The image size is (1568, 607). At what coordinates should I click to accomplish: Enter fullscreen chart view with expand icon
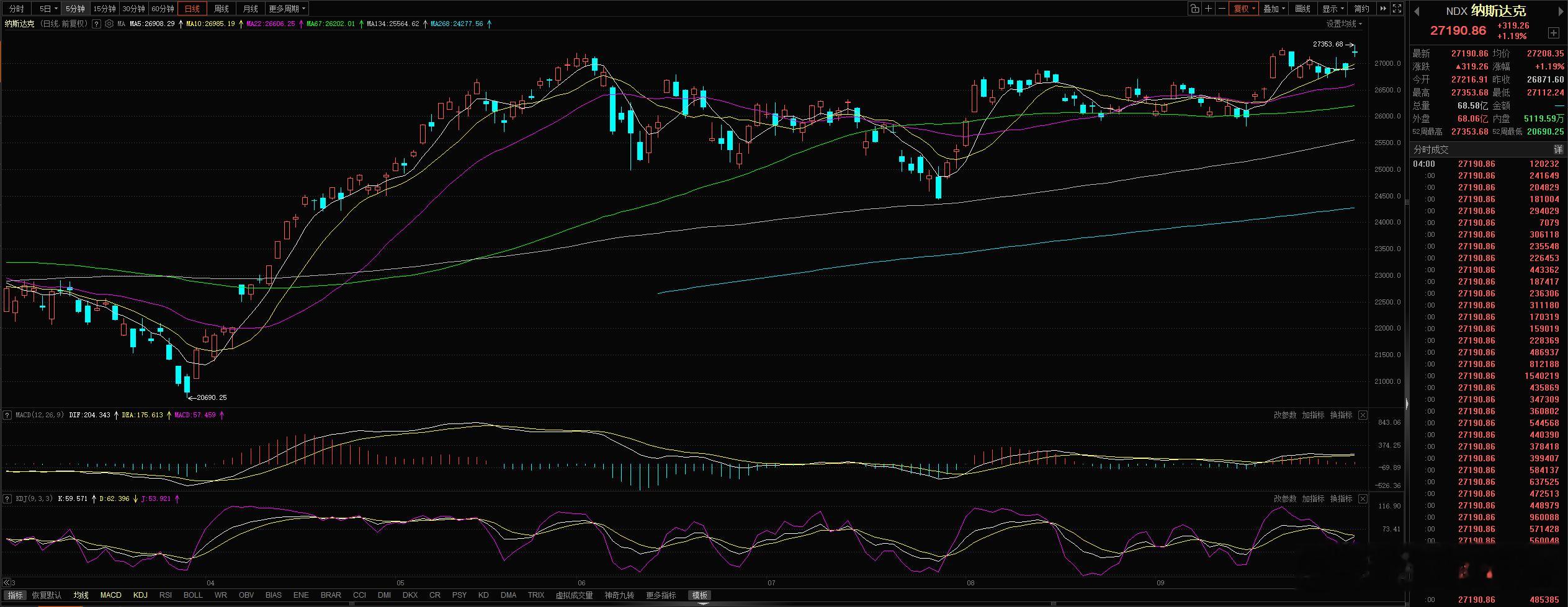(1397, 9)
